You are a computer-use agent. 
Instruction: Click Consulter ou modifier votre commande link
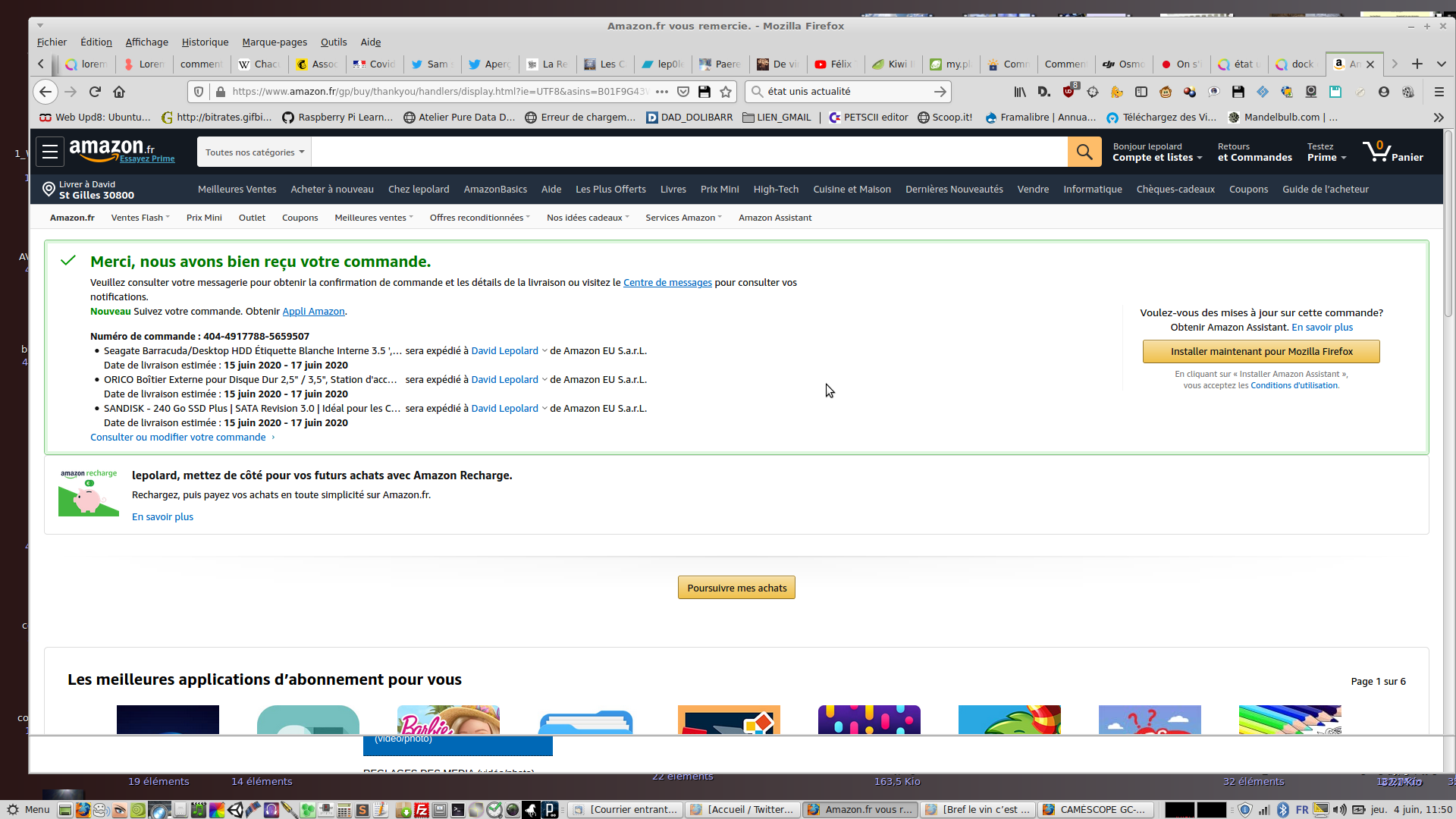tap(178, 438)
